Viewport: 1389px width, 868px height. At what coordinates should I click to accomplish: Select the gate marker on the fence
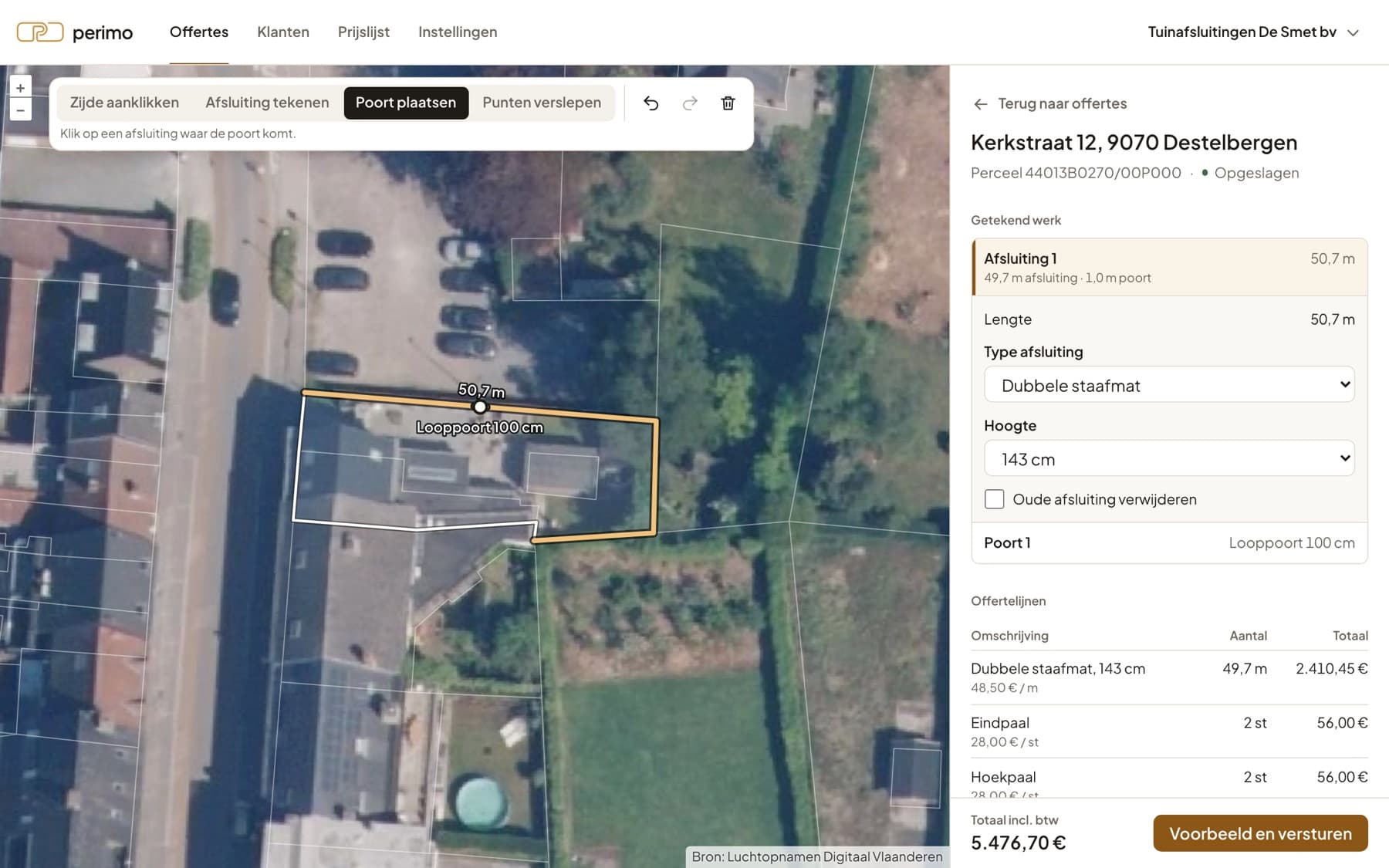(480, 407)
